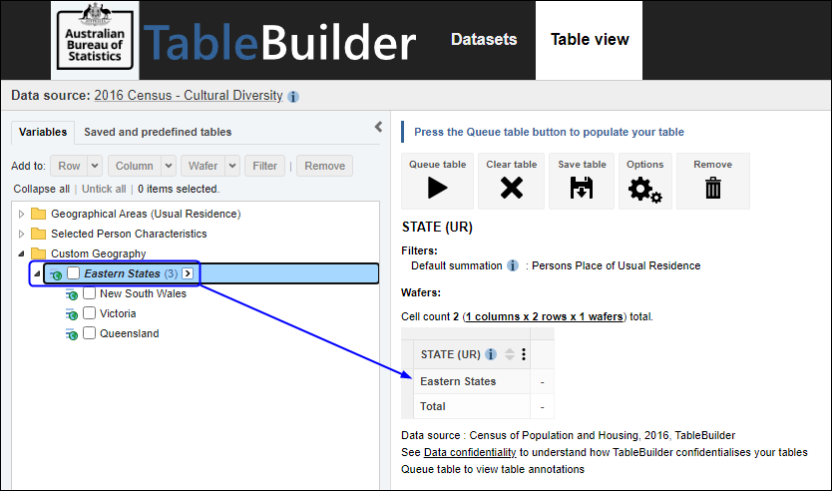Open the Row dropdown arrow
Image resolution: width=832 pixels, height=491 pixels.
coord(94,166)
